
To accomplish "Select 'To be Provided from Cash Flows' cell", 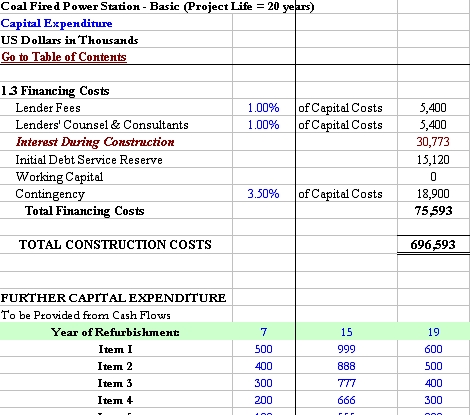I will coord(86,315).
